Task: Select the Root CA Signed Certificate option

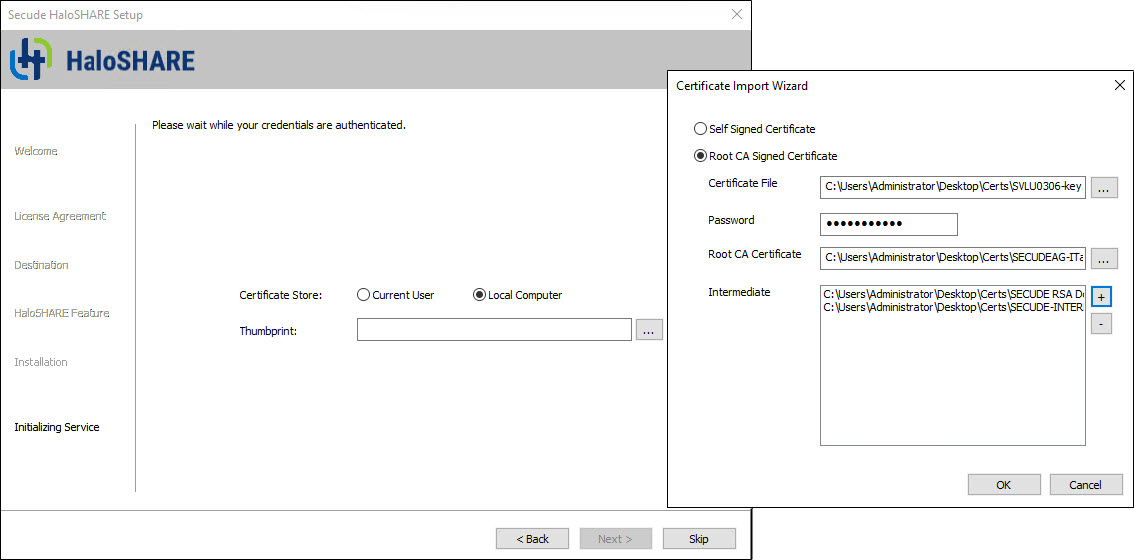Action: click(765, 156)
